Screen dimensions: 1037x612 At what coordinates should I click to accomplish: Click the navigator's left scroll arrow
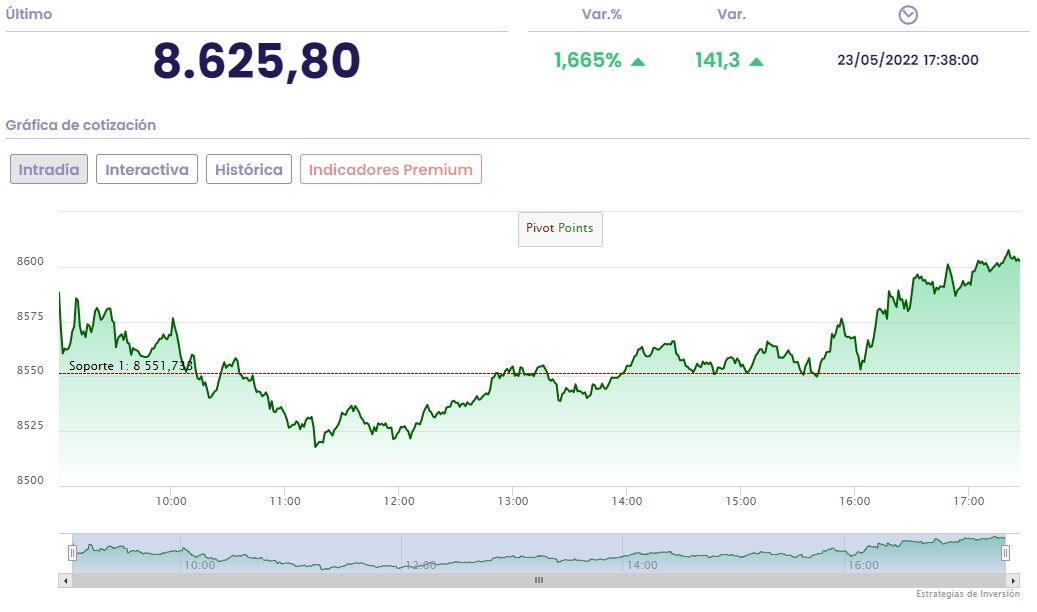click(66, 580)
